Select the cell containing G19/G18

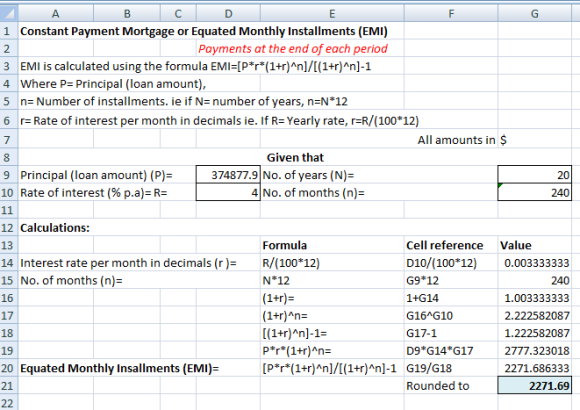(451, 368)
